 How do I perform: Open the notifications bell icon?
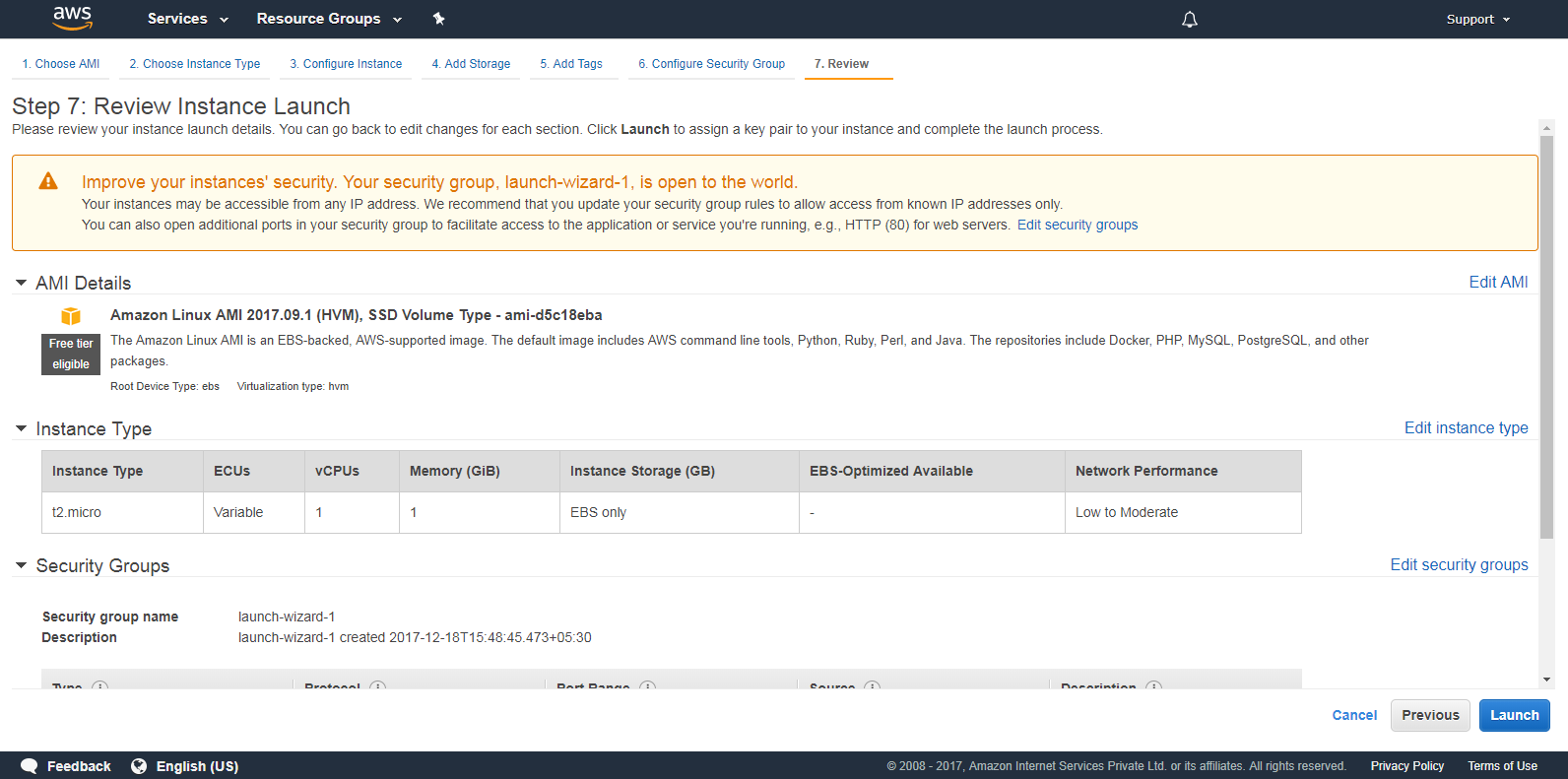1190,20
